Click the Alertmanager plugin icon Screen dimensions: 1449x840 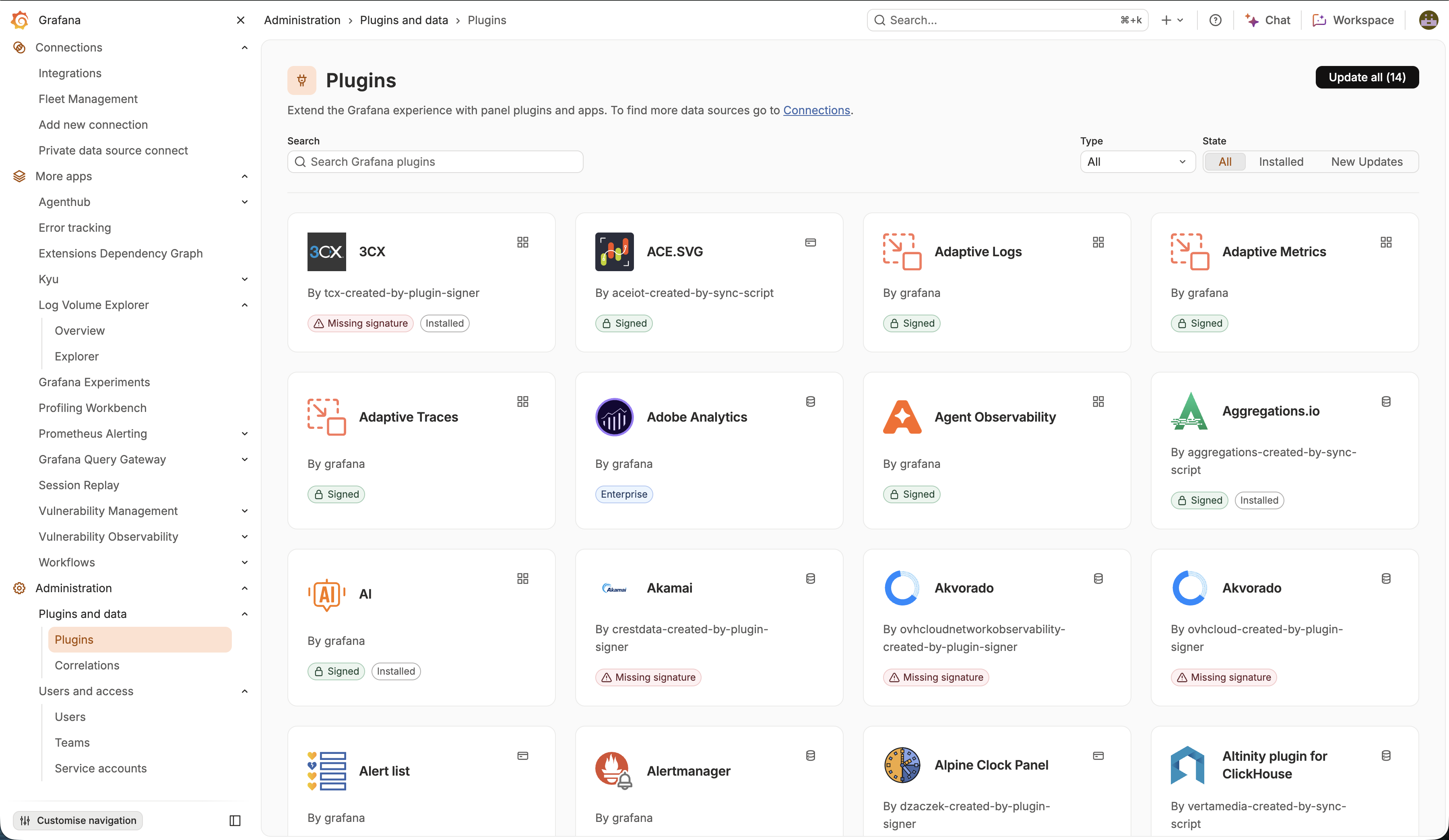tap(614, 771)
